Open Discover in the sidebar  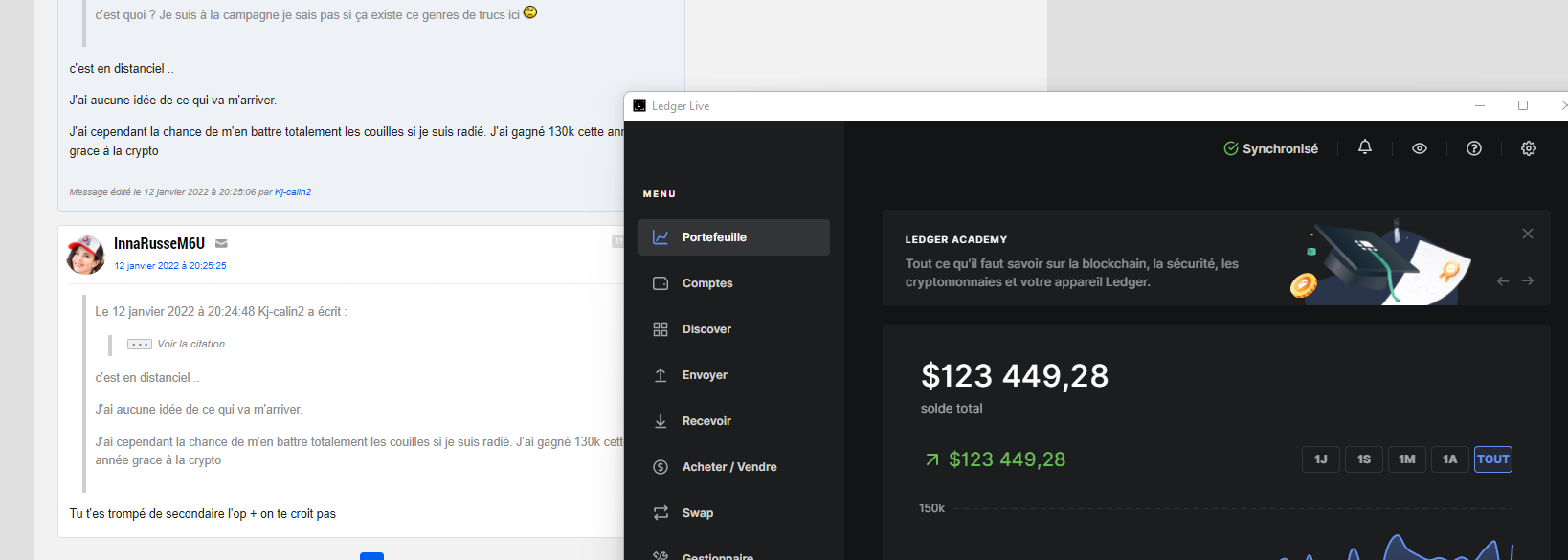734,329
